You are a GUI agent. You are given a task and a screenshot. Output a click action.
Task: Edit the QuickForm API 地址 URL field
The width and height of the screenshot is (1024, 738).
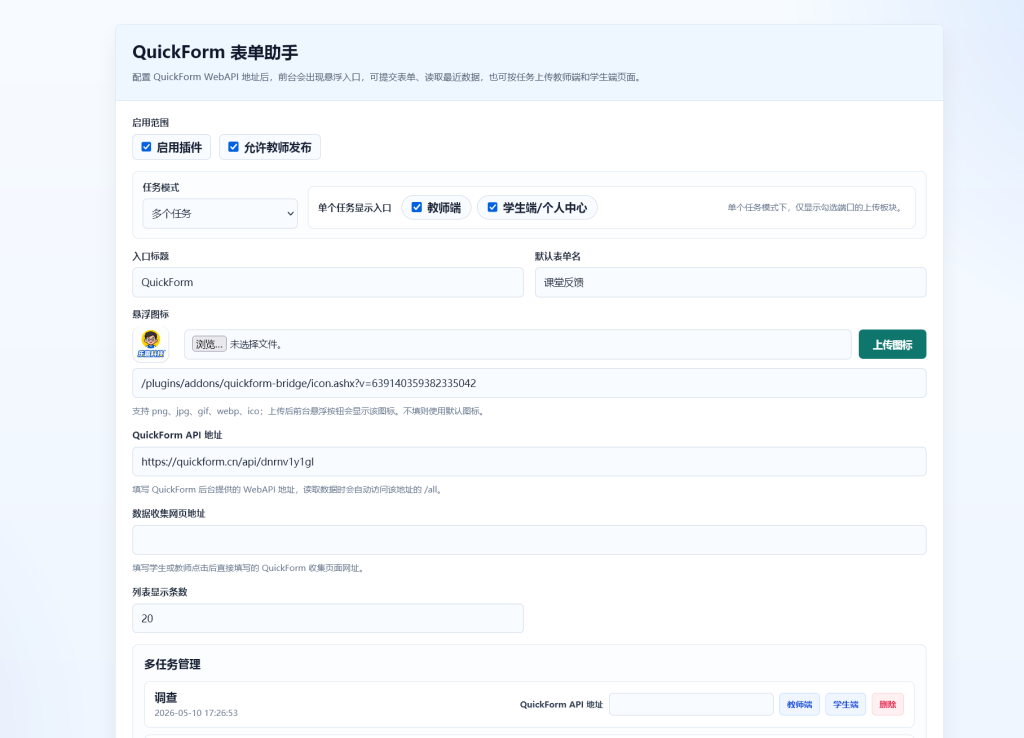[x=529, y=462]
